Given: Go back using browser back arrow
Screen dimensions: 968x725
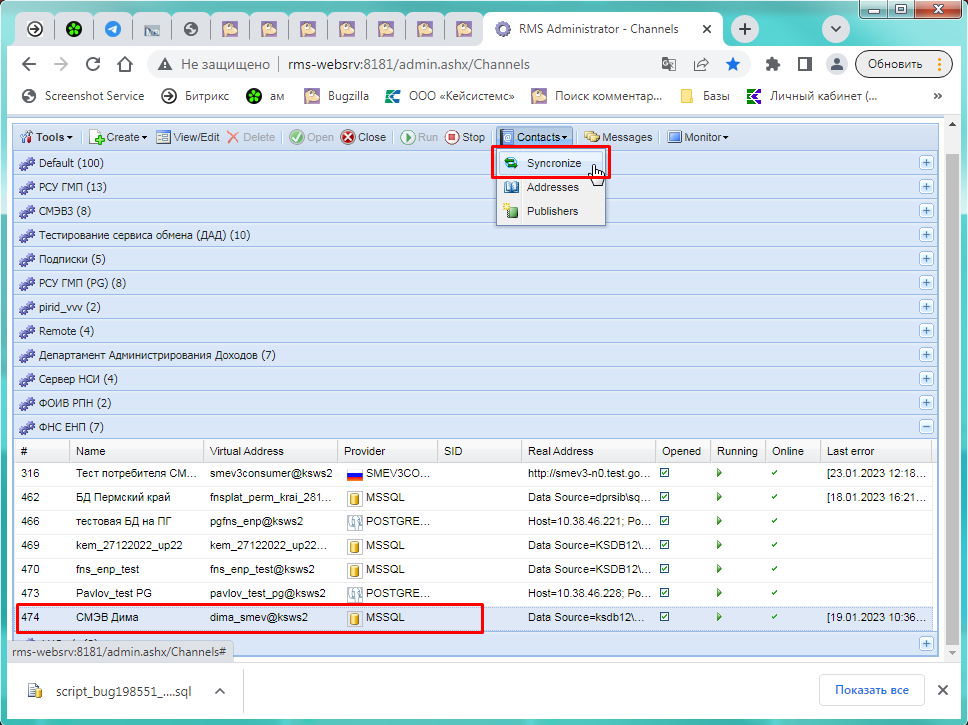Looking at the screenshot, I should click(x=29, y=64).
